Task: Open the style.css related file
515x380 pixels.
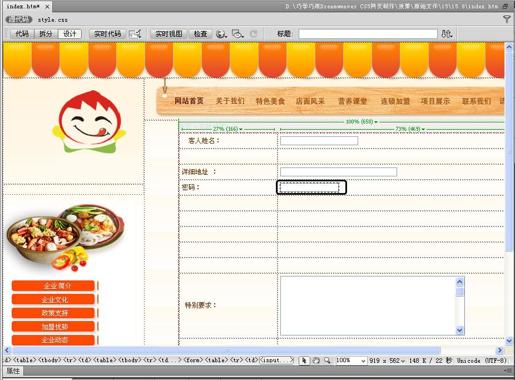Action: click(52, 20)
